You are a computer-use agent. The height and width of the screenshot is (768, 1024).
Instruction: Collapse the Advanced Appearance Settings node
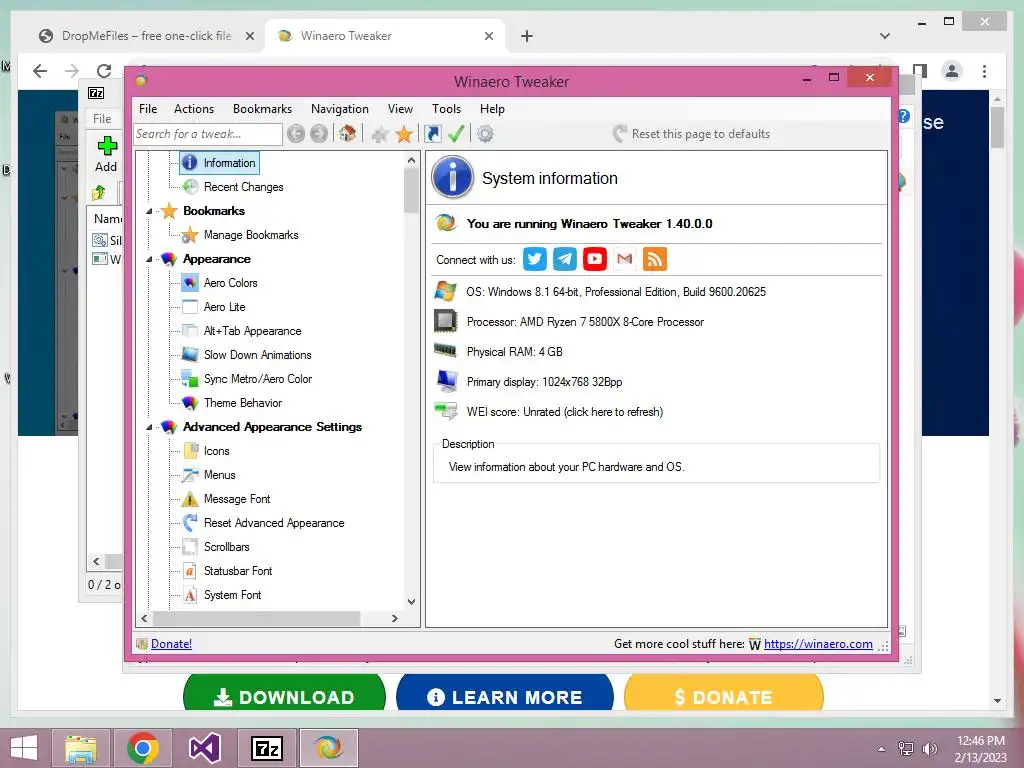[150, 427]
